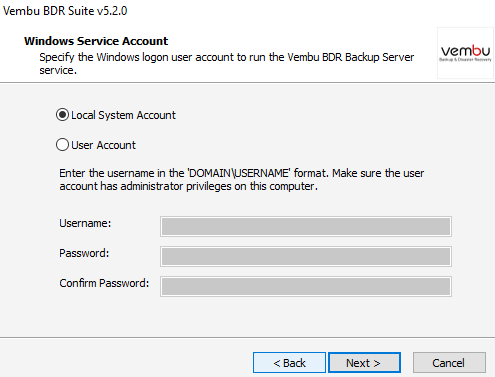Click the 'Password:' field label
495x377 pixels.
point(84,253)
